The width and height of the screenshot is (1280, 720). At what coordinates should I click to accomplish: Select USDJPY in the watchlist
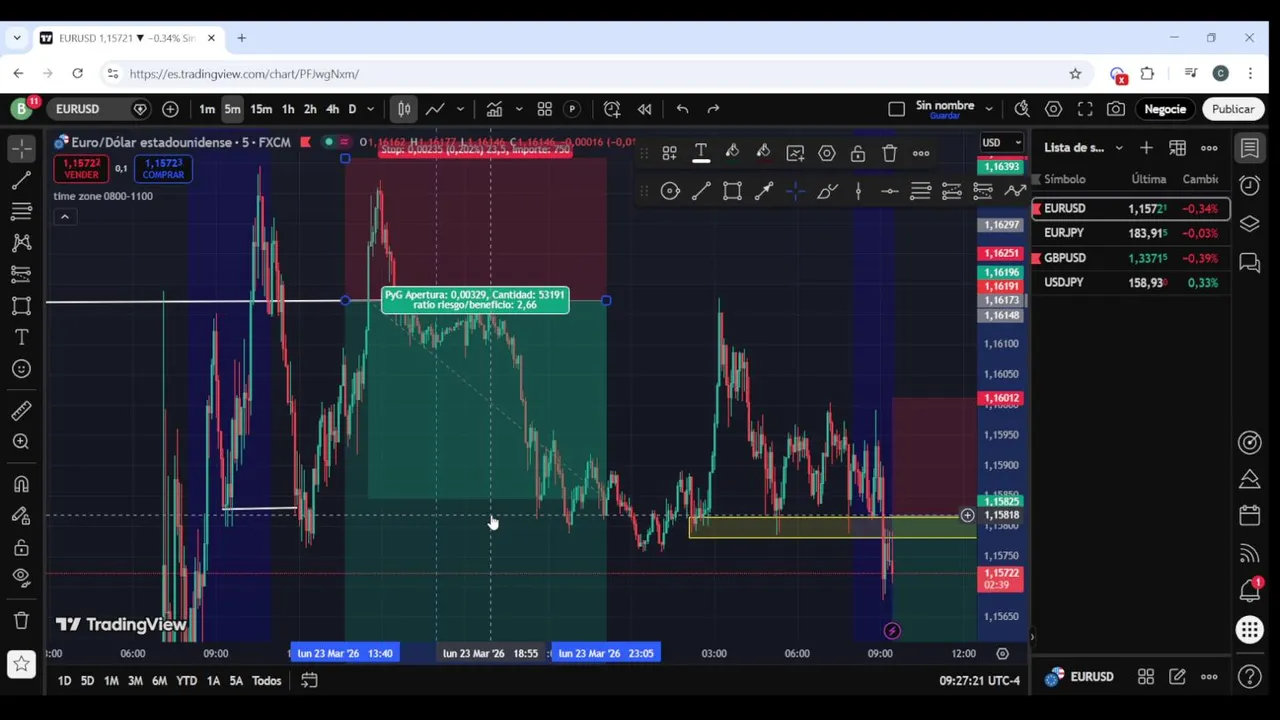click(1131, 283)
